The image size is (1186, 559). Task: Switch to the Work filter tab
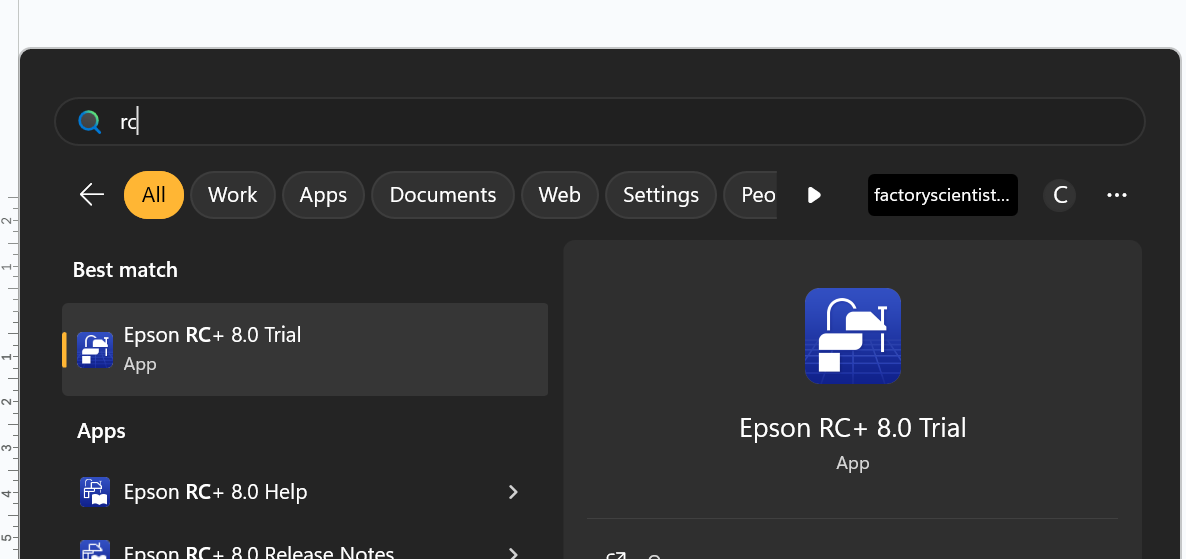pos(232,194)
